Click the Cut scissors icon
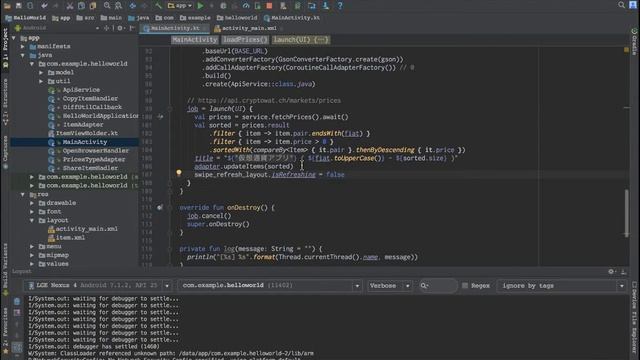640x360 pixels. tap(70, 6)
